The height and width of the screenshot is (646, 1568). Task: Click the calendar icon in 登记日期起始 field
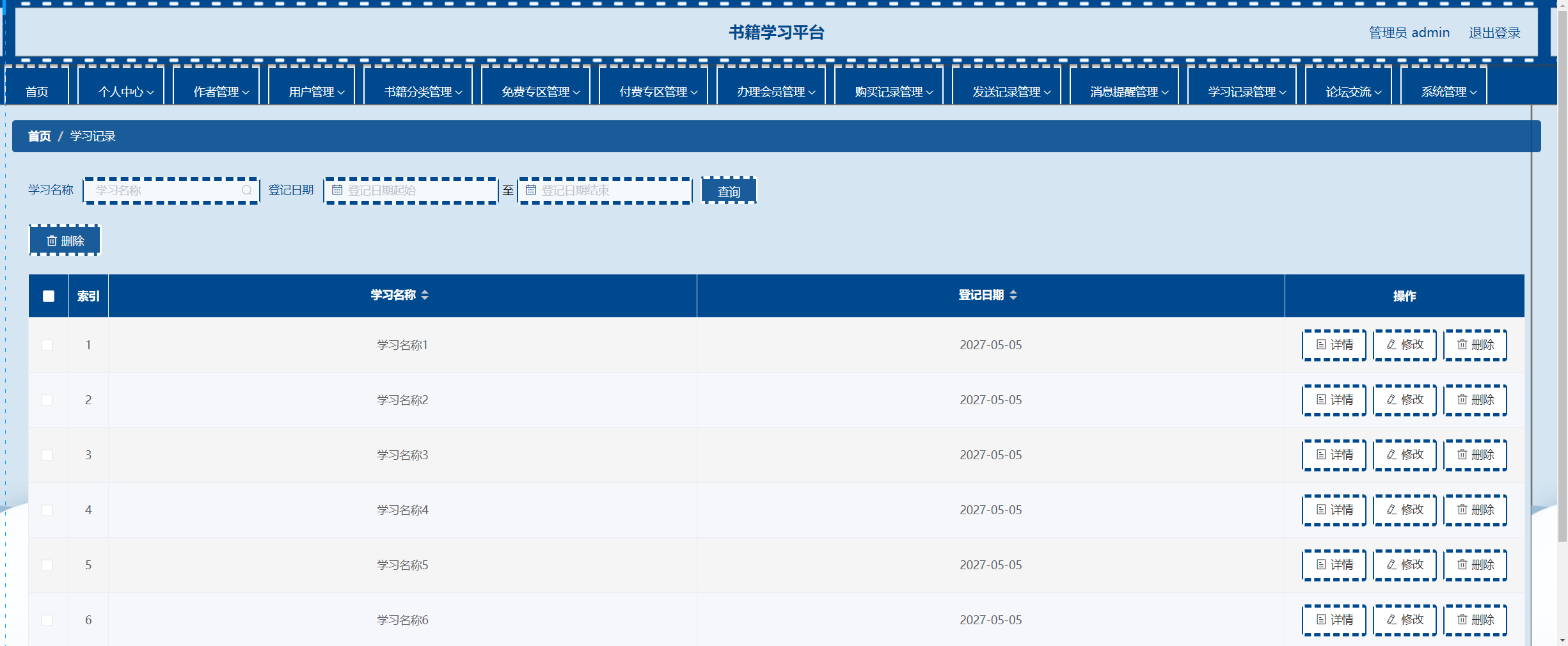pos(337,190)
